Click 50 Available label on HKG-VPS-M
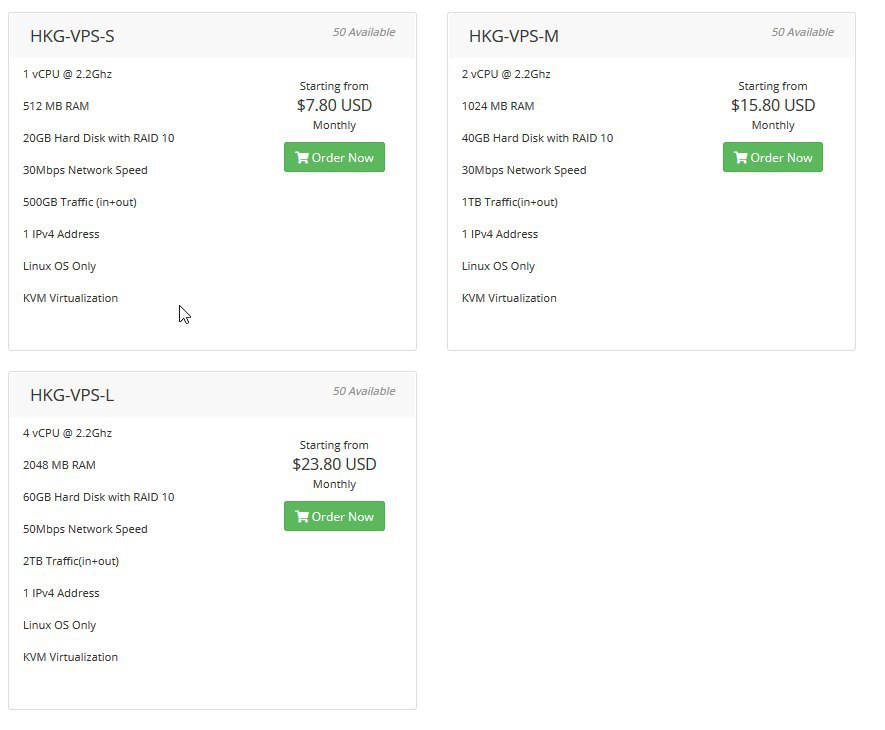This screenshot has height=730, width=885. pyautogui.click(x=803, y=32)
